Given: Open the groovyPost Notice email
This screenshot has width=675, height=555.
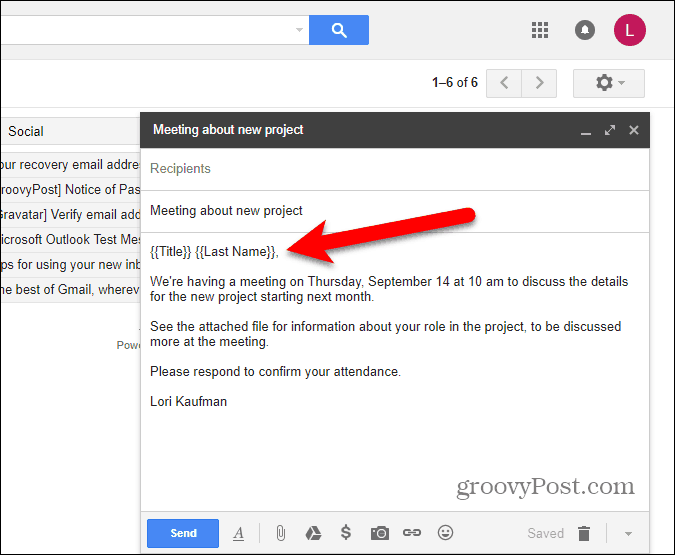Looking at the screenshot, I should (70, 189).
